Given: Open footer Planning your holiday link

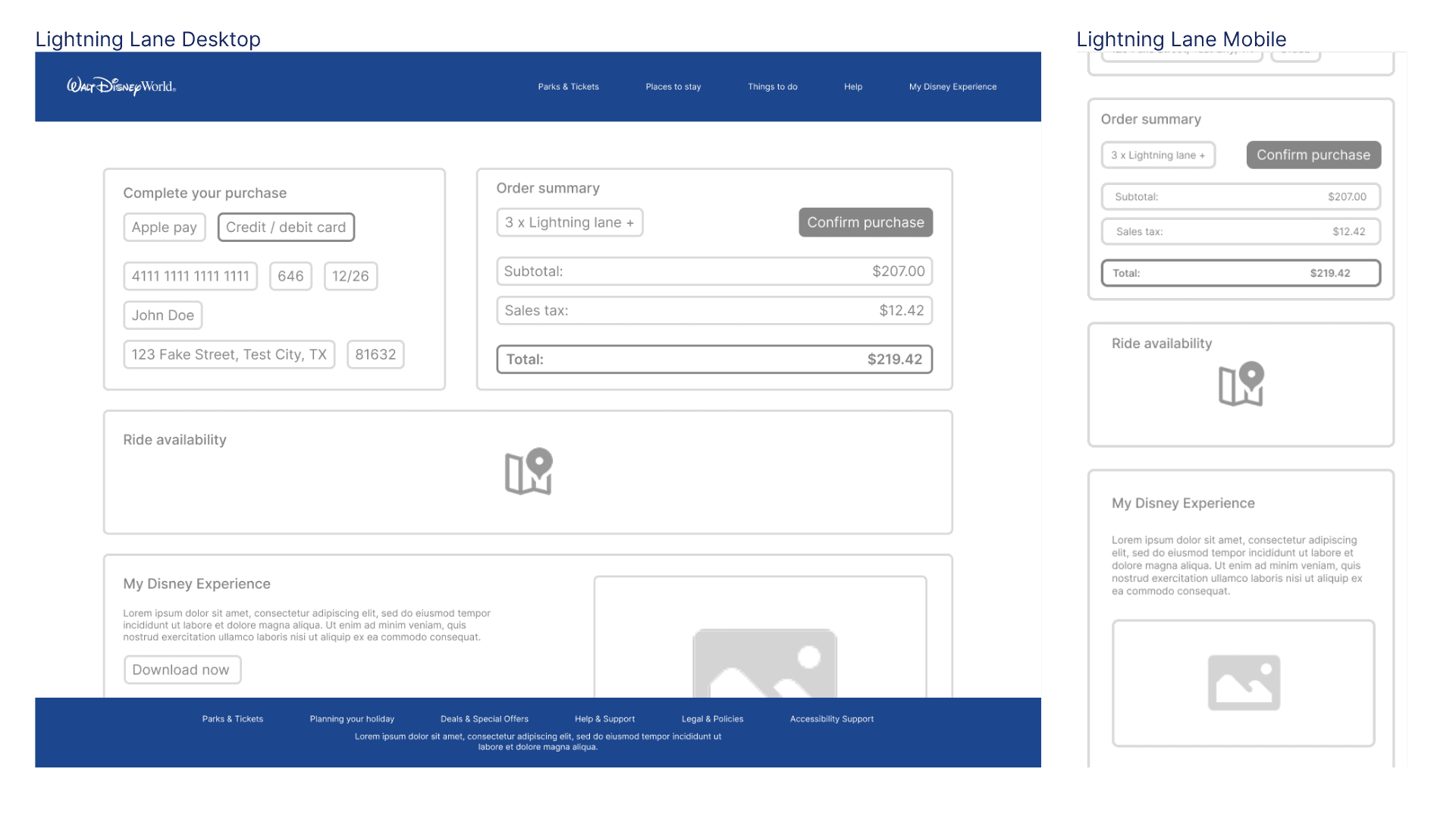Looking at the screenshot, I should pyautogui.click(x=352, y=719).
